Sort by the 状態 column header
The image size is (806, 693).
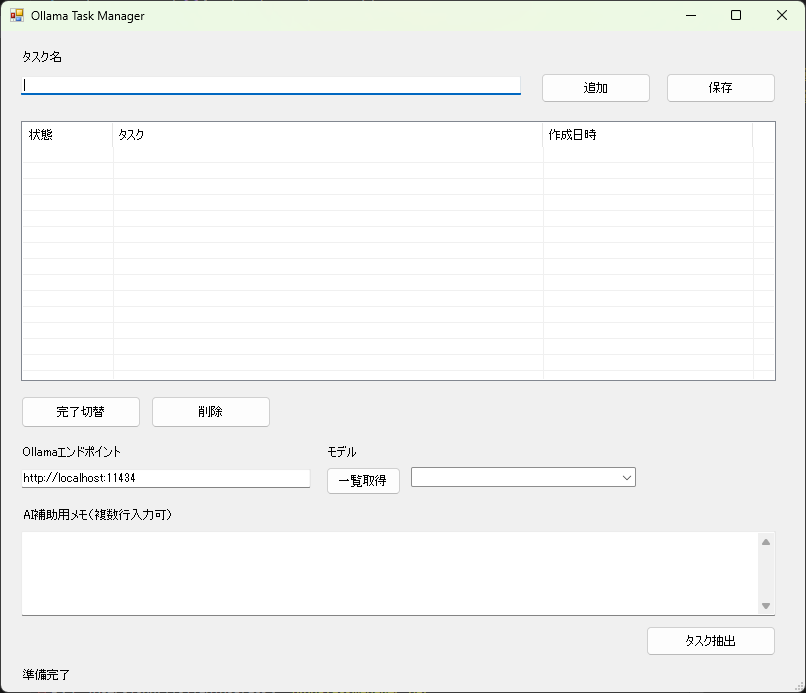(x=67, y=135)
